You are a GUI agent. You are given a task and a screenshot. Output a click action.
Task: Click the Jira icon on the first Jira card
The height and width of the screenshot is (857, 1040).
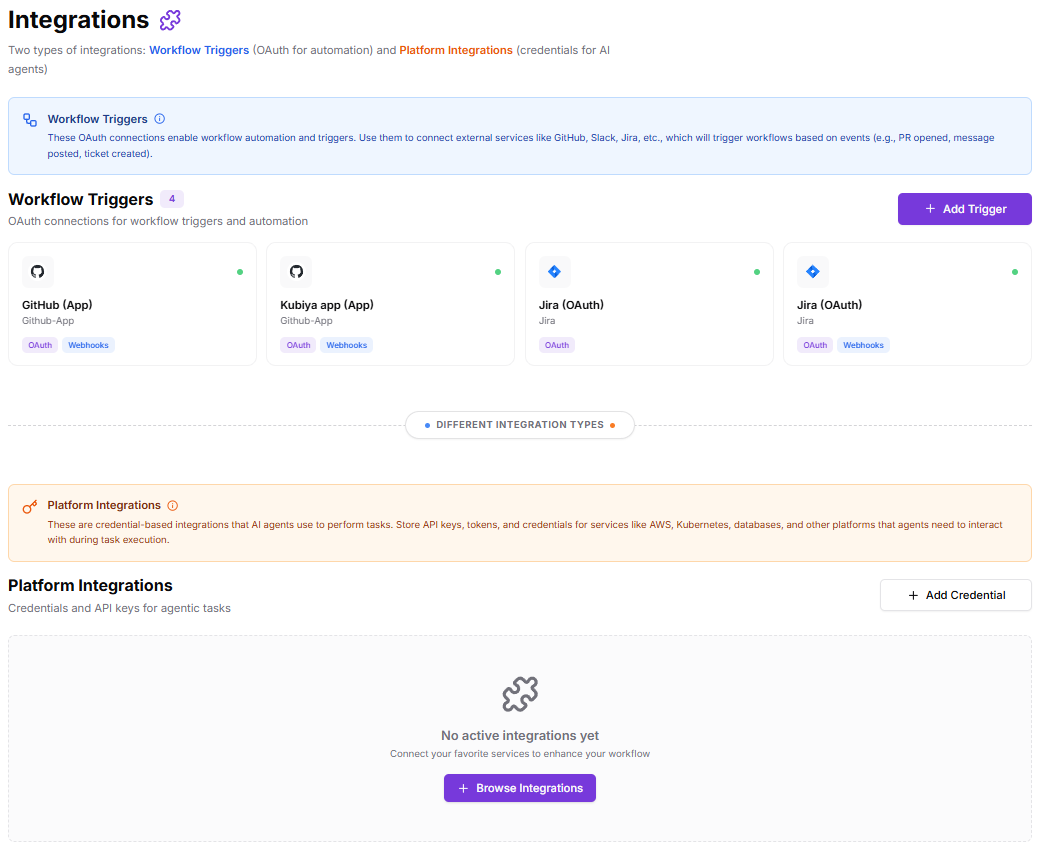554,271
